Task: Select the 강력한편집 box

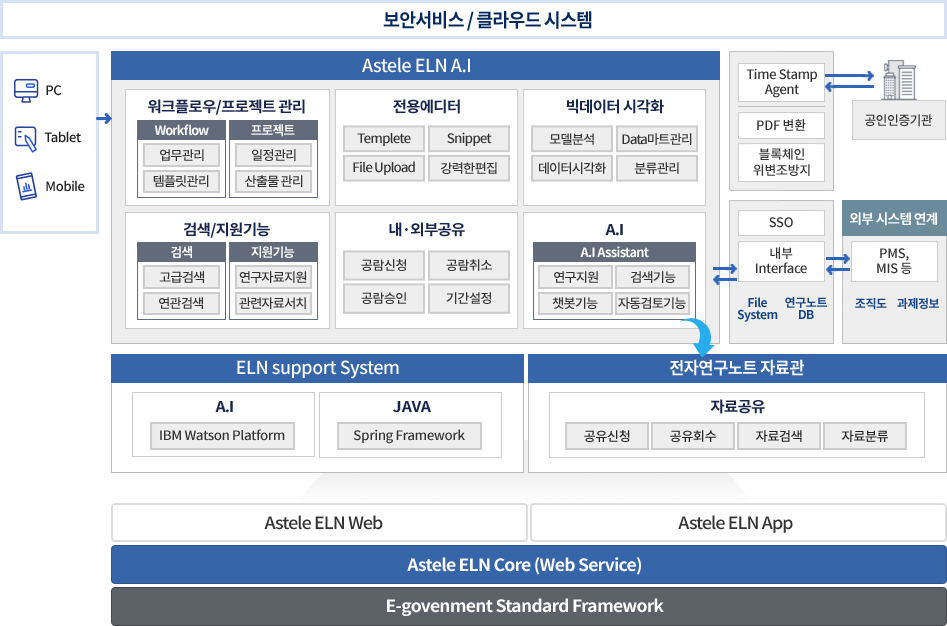Action: coord(469,168)
